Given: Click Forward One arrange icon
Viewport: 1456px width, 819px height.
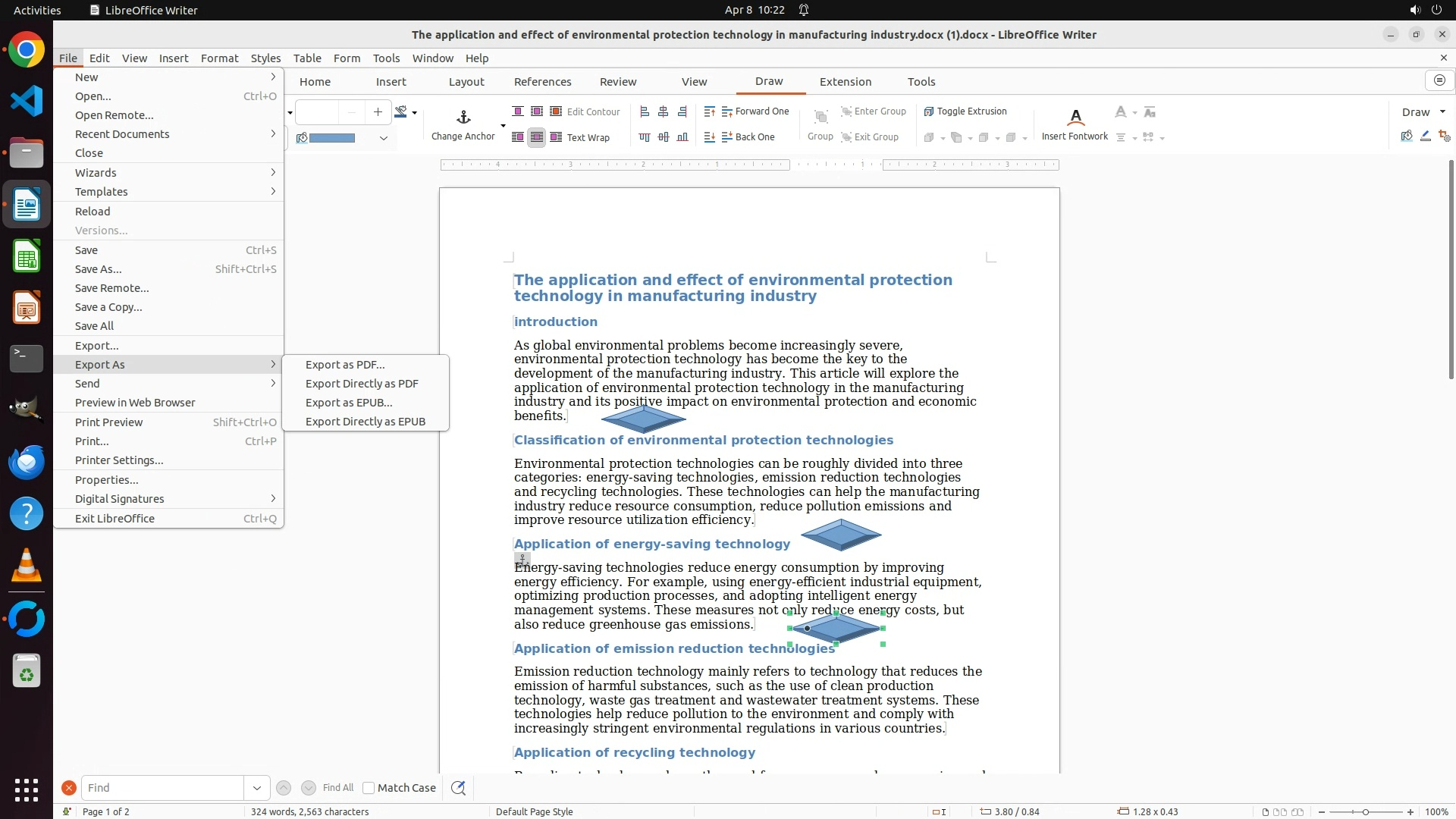Looking at the screenshot, I should pyautogui.click(x=727, y=111).
